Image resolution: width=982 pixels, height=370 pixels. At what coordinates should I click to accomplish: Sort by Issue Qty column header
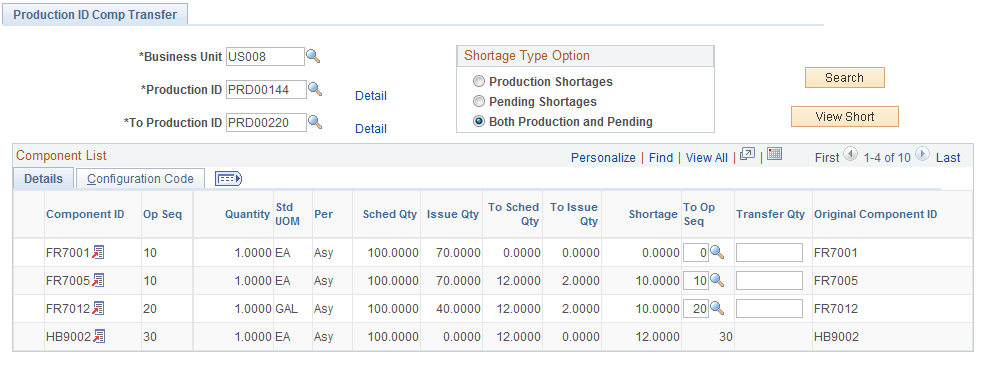coord(453,214)
